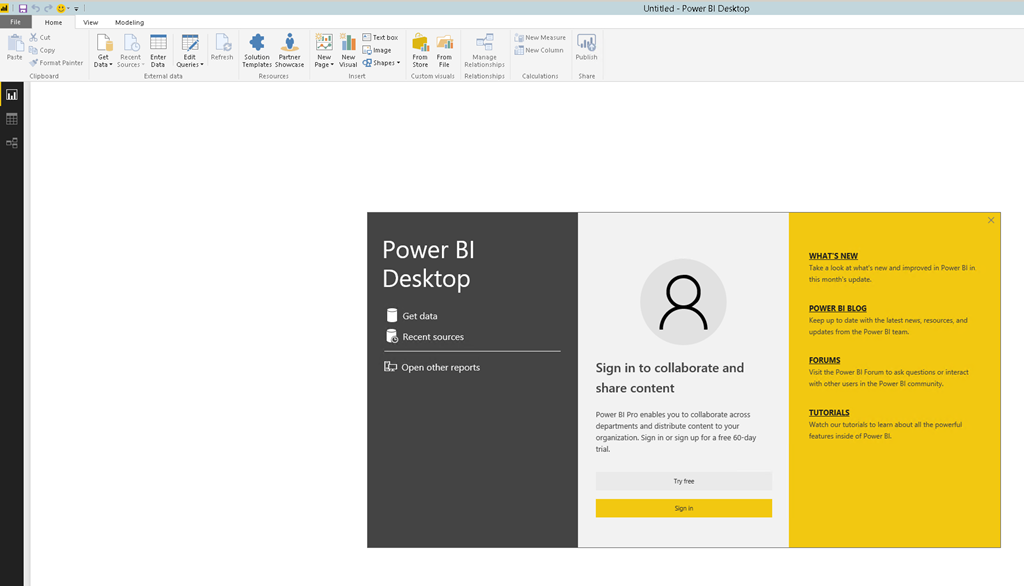Open Enter Data table creator
Viewport: 1024px width, 586px height.
[158, 50]
